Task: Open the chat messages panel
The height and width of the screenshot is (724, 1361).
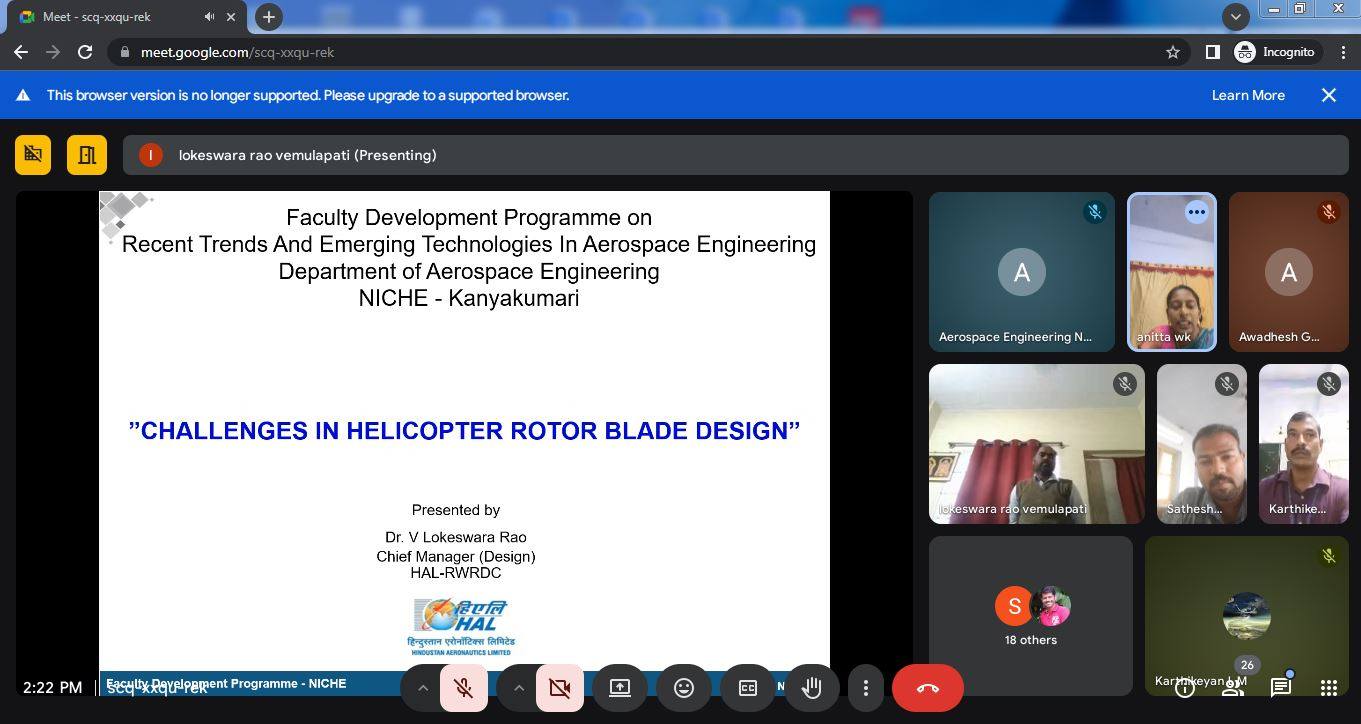Action: click(1280, 688)
